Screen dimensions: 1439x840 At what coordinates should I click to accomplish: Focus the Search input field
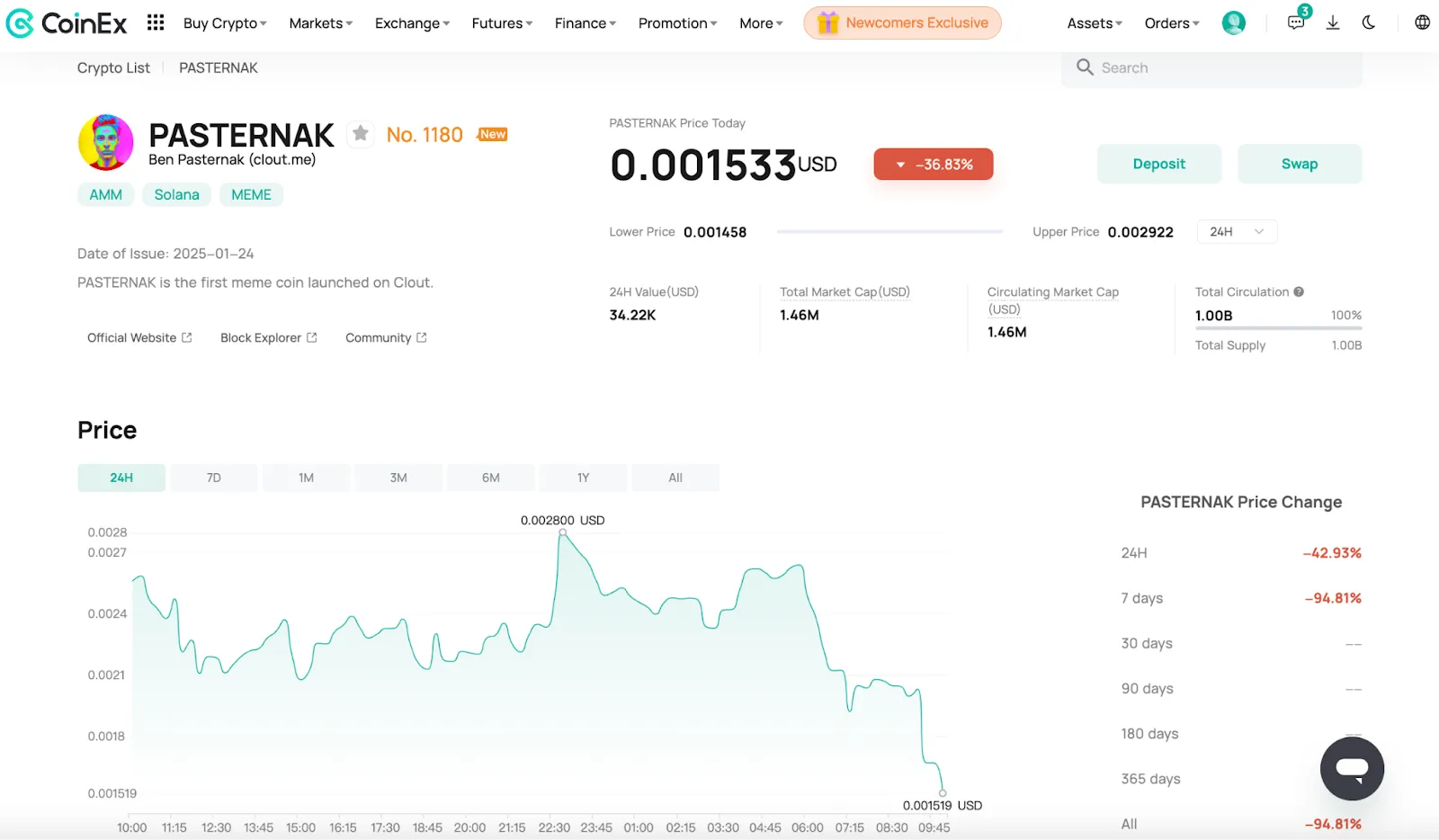[1211, 68]
